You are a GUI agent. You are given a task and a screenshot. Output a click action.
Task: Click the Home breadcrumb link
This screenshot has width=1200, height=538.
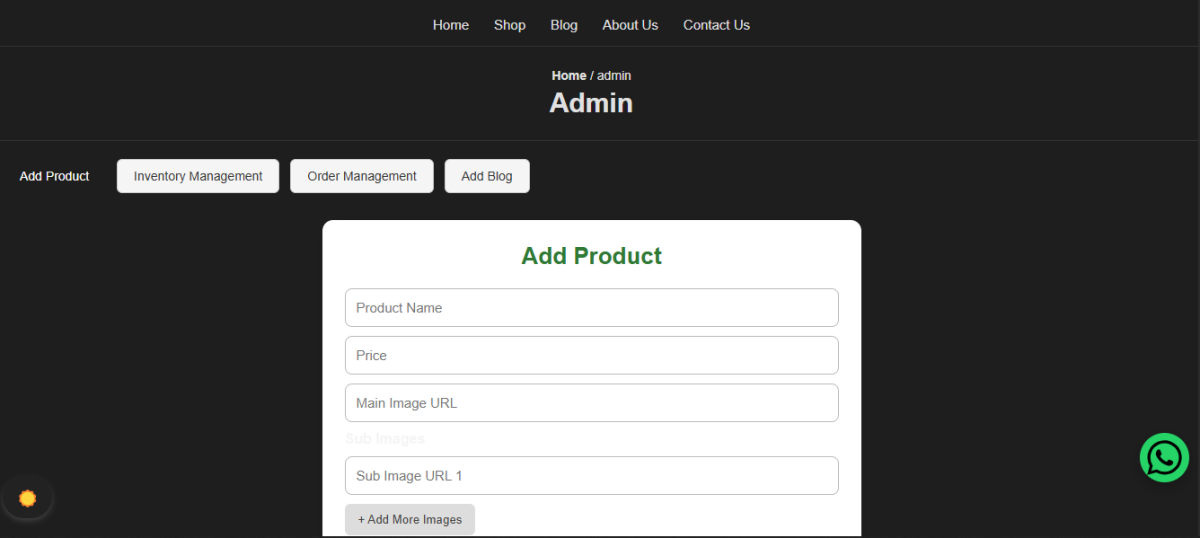point(569,76)
